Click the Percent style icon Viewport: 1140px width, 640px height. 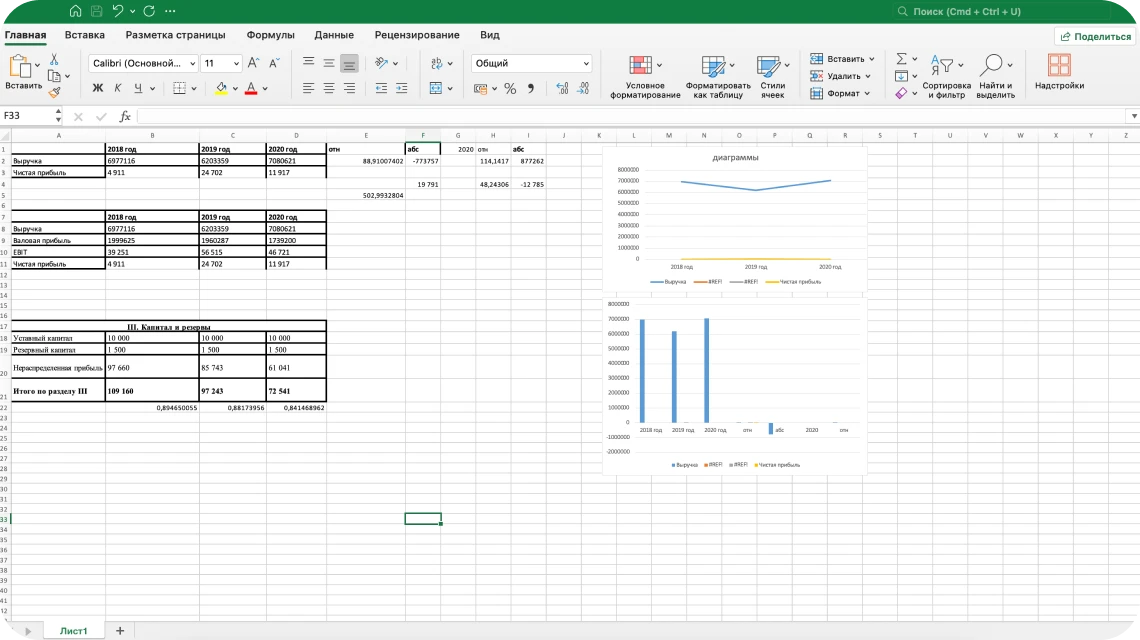tap(510, 88)
